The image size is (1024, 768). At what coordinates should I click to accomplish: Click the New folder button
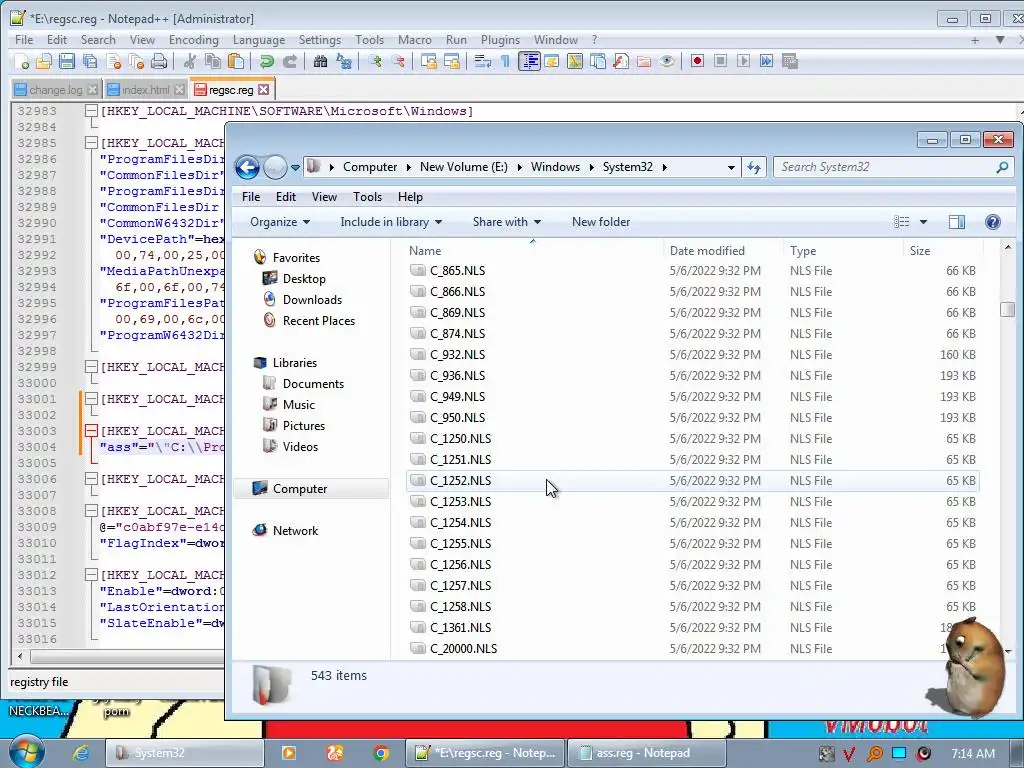(601, 222)
